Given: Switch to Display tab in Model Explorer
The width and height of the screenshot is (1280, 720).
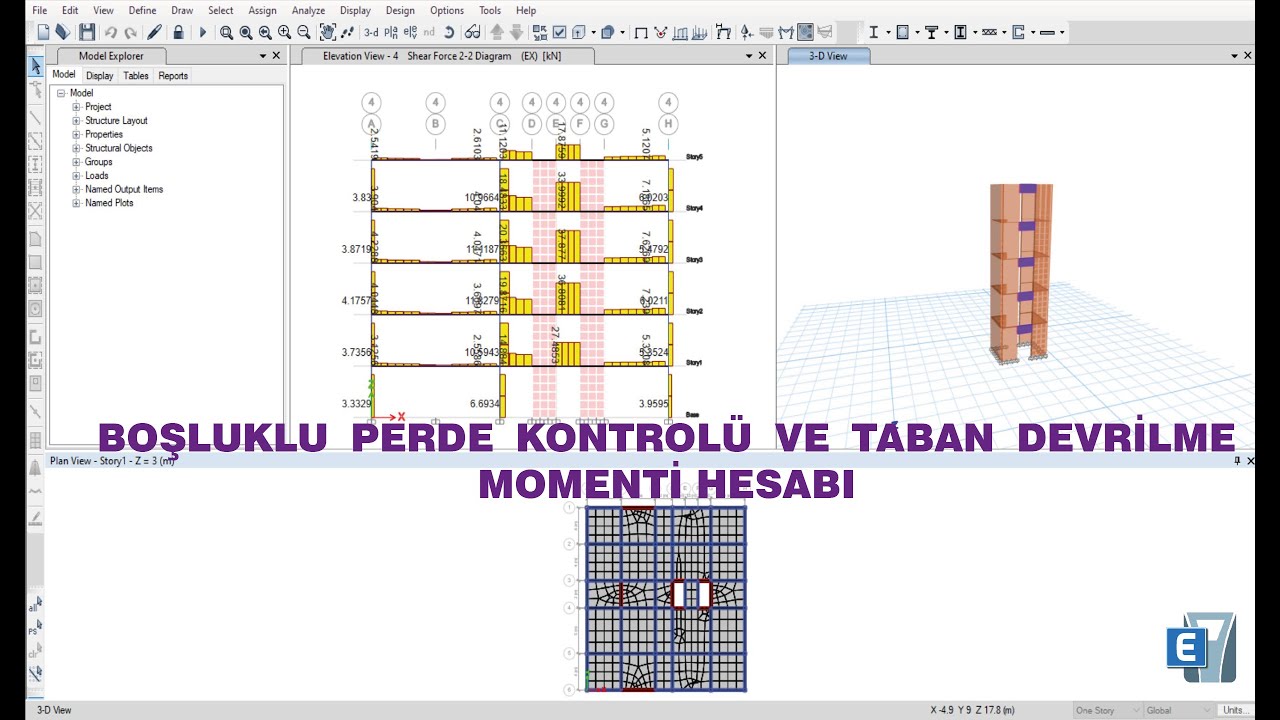Looking at the screenshot, I should pos(99,75).
